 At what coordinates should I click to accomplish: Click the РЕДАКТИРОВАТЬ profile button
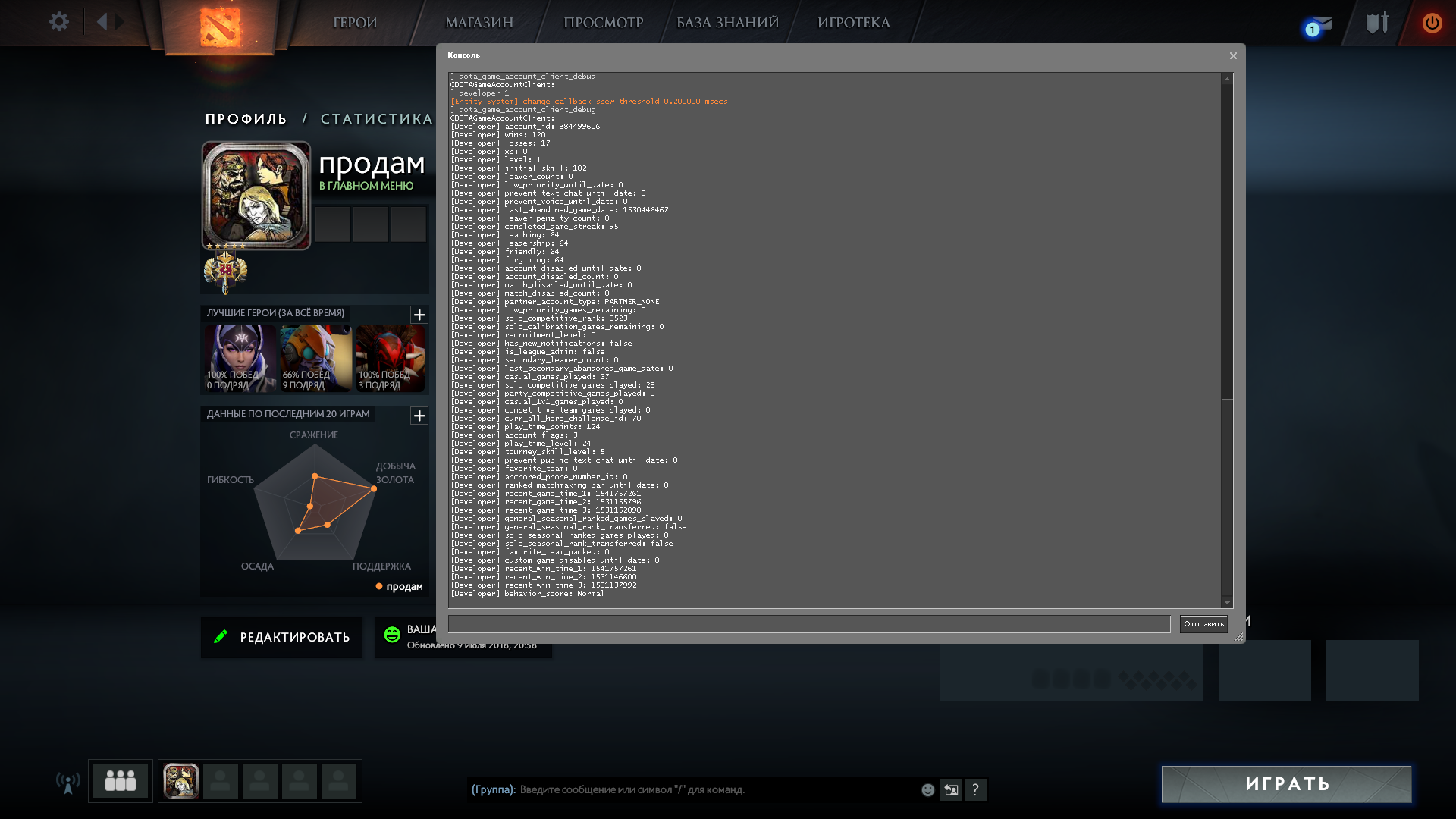281,637
